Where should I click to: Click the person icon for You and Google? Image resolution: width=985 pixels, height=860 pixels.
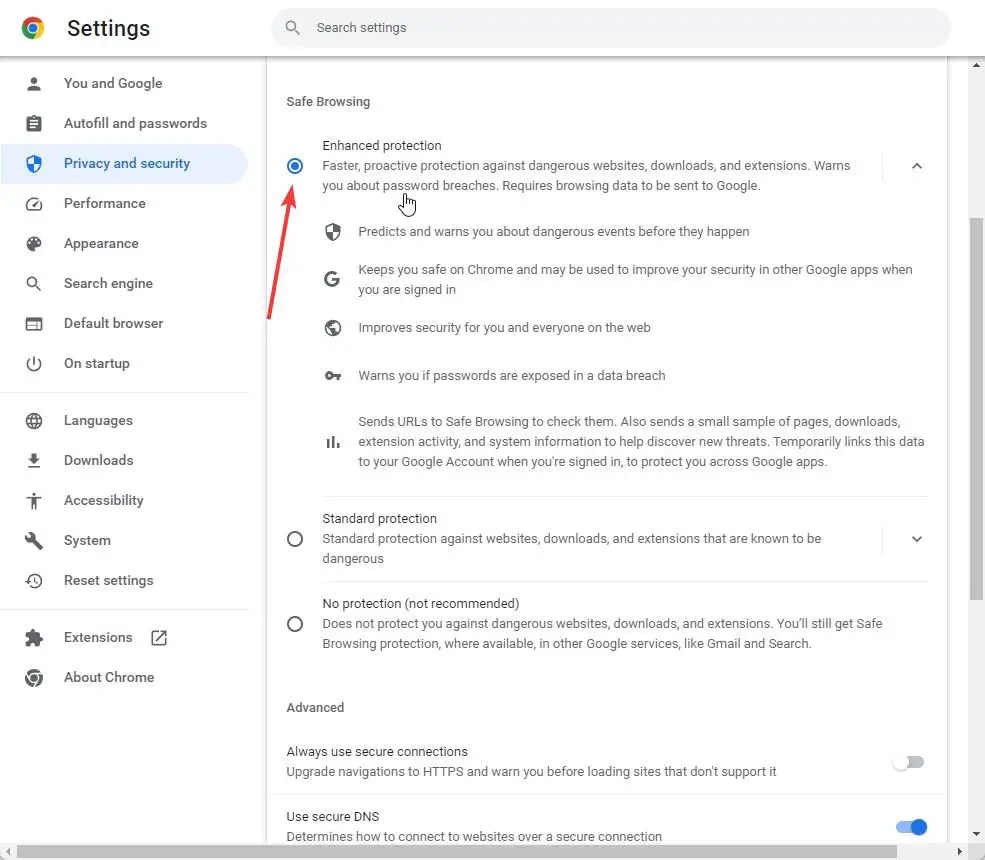pyautogui.click(x=34, y=84)
